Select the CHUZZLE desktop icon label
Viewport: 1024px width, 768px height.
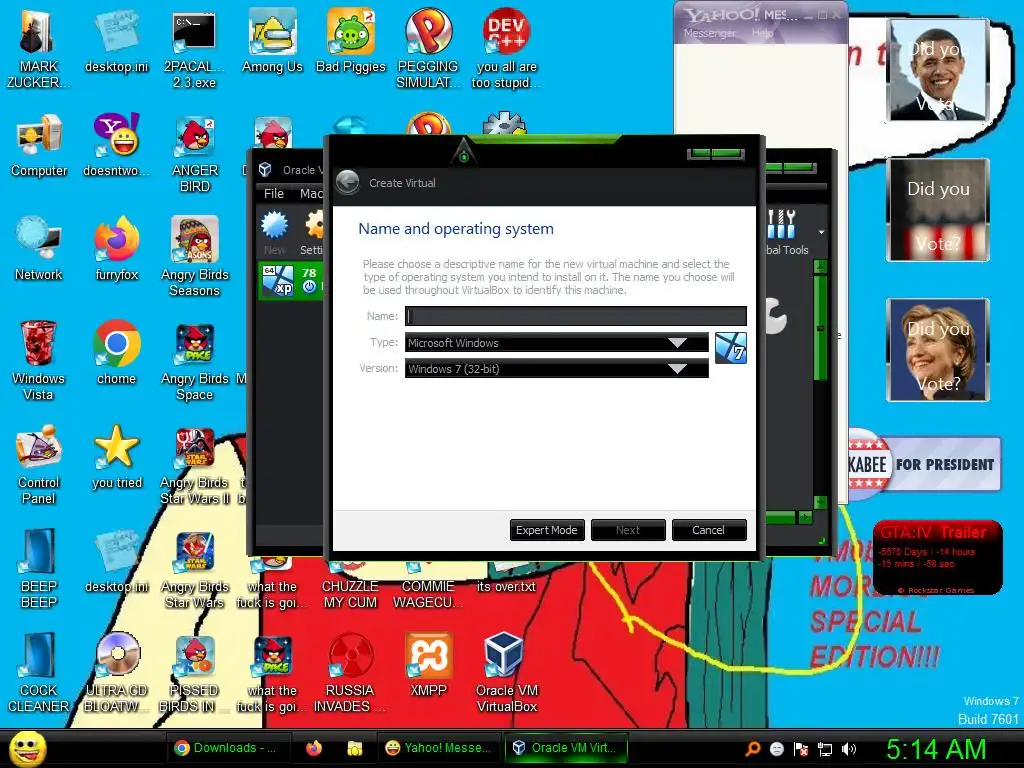click(x=350, y=594)
